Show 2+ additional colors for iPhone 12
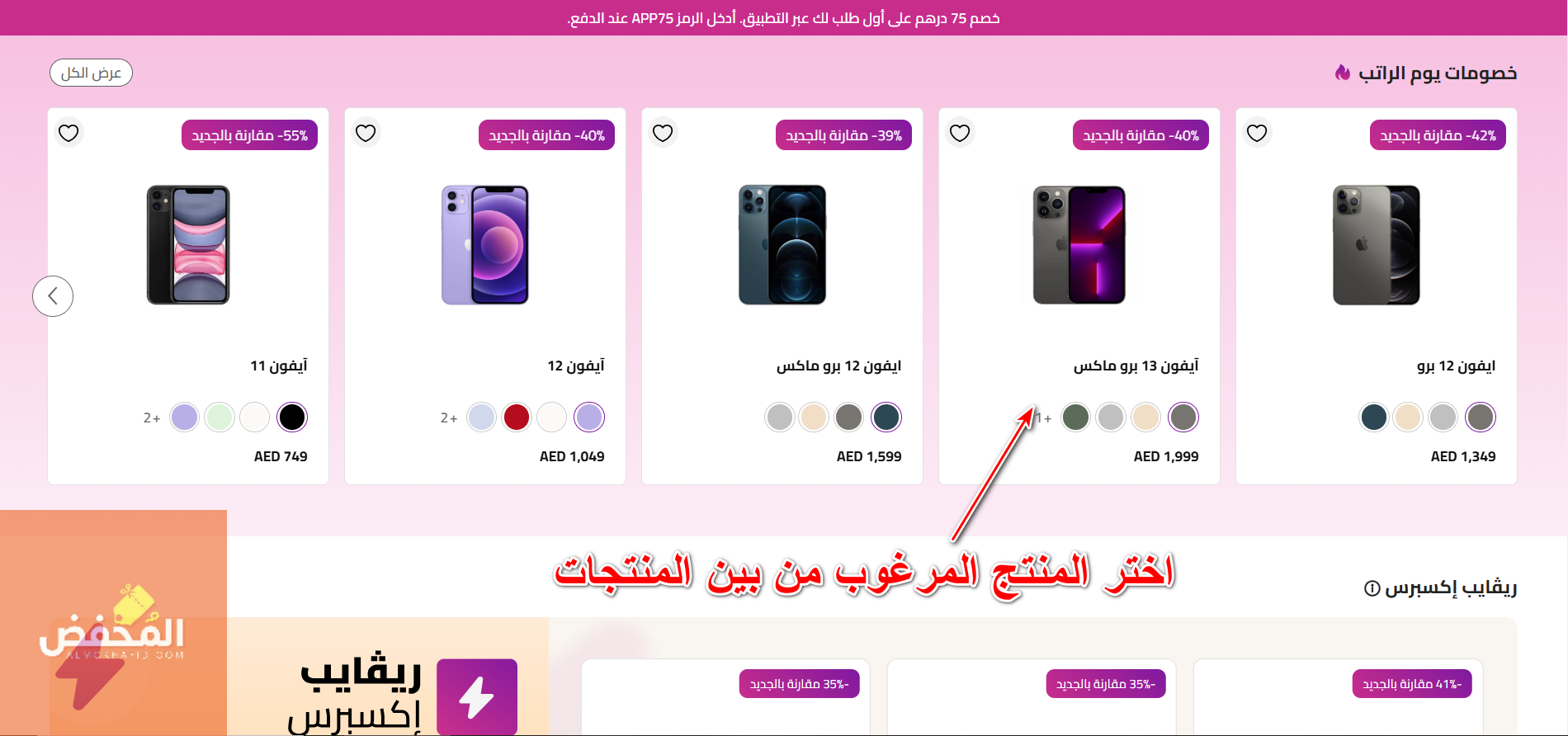The height and width of the screenshot is (736, 1568). tap(449, 418)
